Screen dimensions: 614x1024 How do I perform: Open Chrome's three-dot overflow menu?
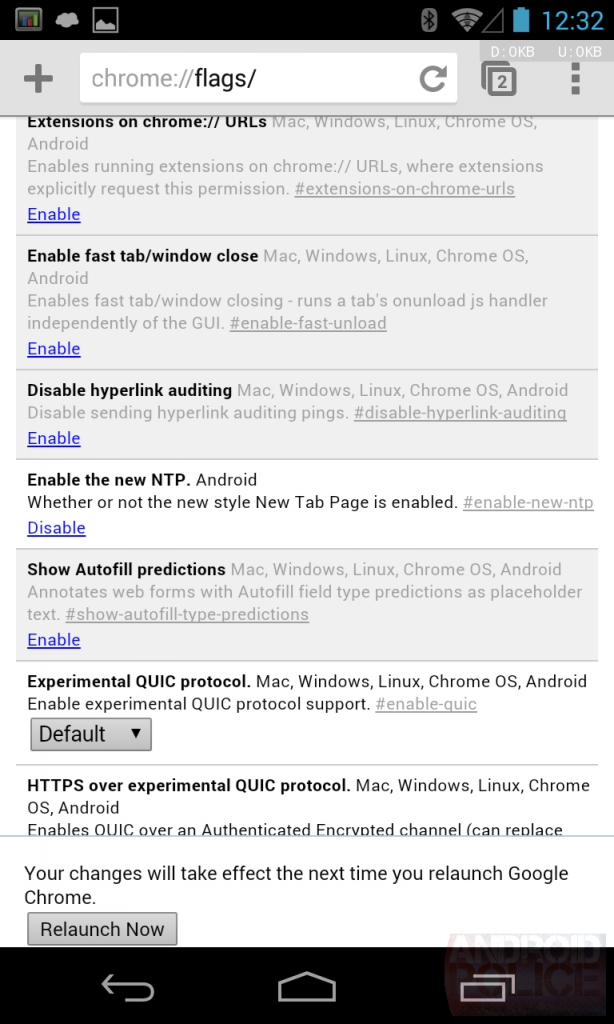click(575, 79)
